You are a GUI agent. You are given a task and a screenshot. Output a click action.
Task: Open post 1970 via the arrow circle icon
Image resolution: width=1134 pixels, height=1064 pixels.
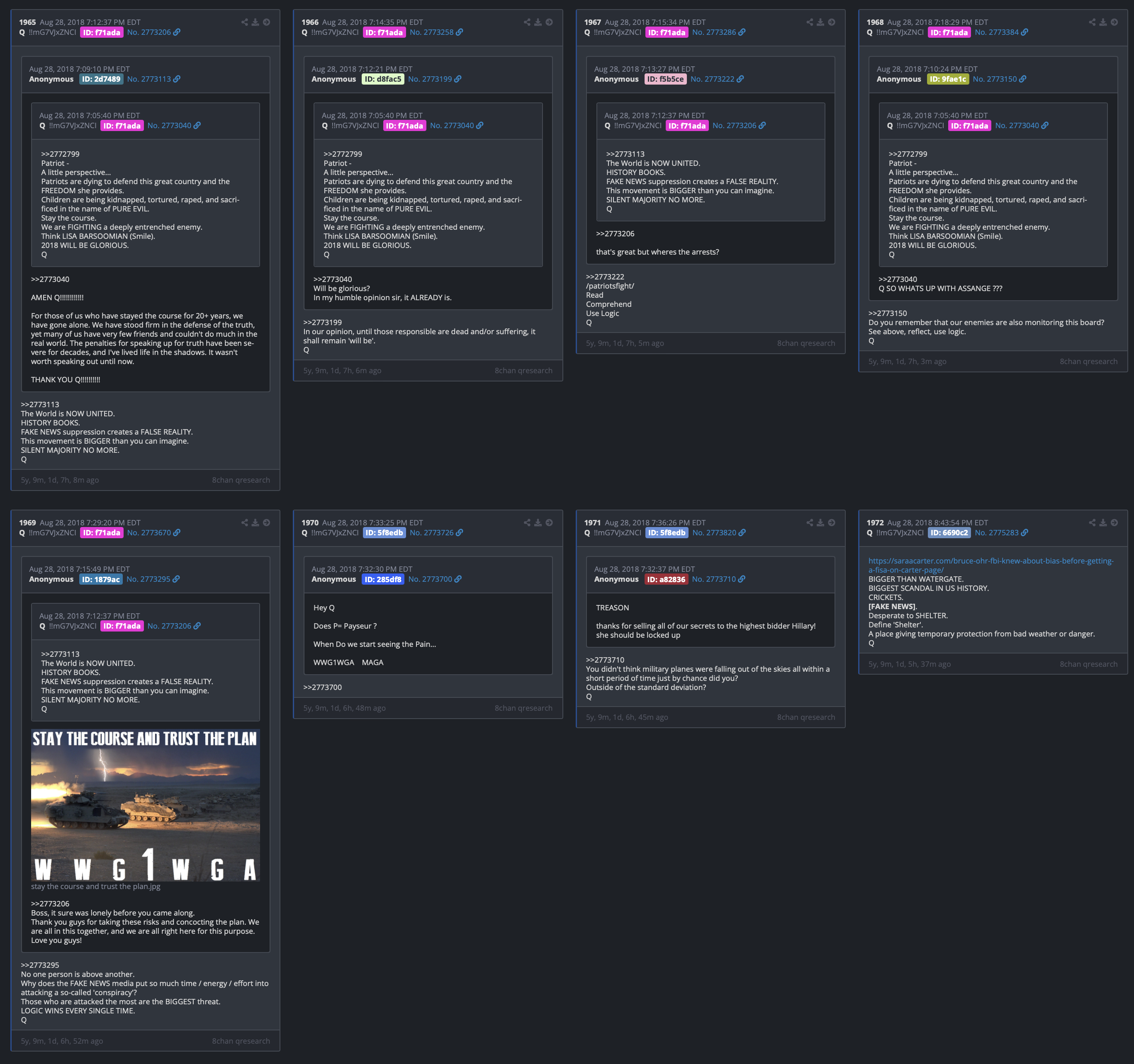click(549, 523)
